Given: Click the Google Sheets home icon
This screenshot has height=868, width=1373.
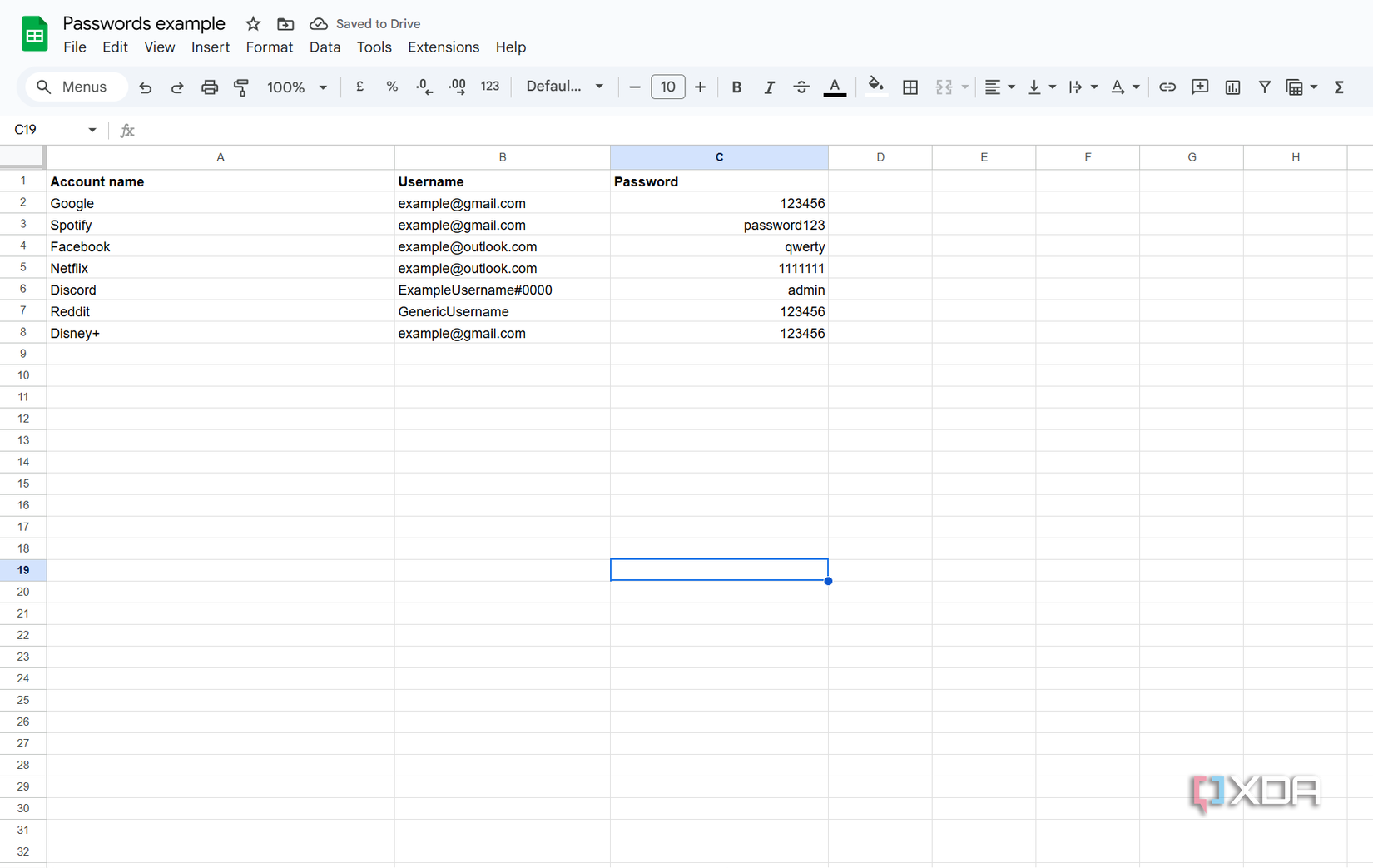Looking at the screenshot, I should [x=34, y=34].
